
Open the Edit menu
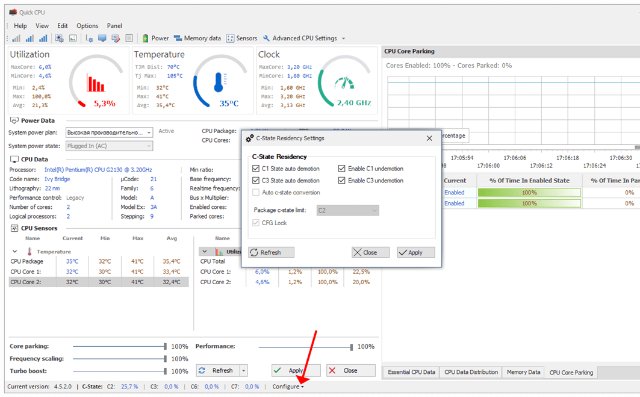[62, 26]
